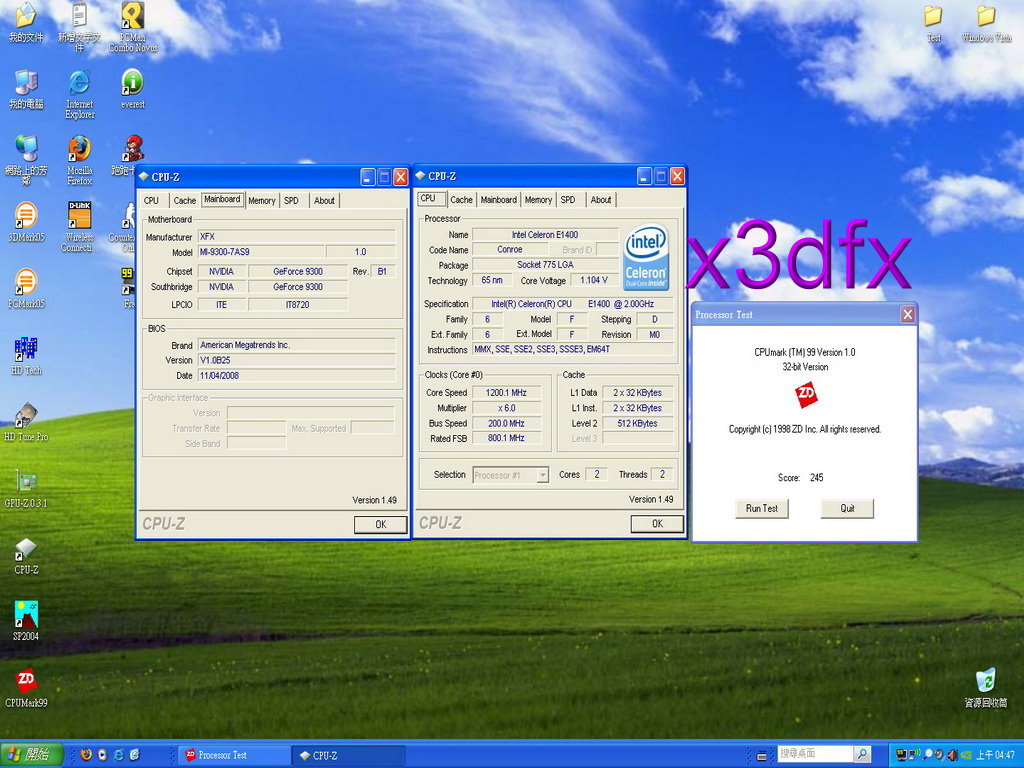Click OK in the Processor CPU-Z window
1024x768 pixels.
pyautogui.click(x=657, y=523)
